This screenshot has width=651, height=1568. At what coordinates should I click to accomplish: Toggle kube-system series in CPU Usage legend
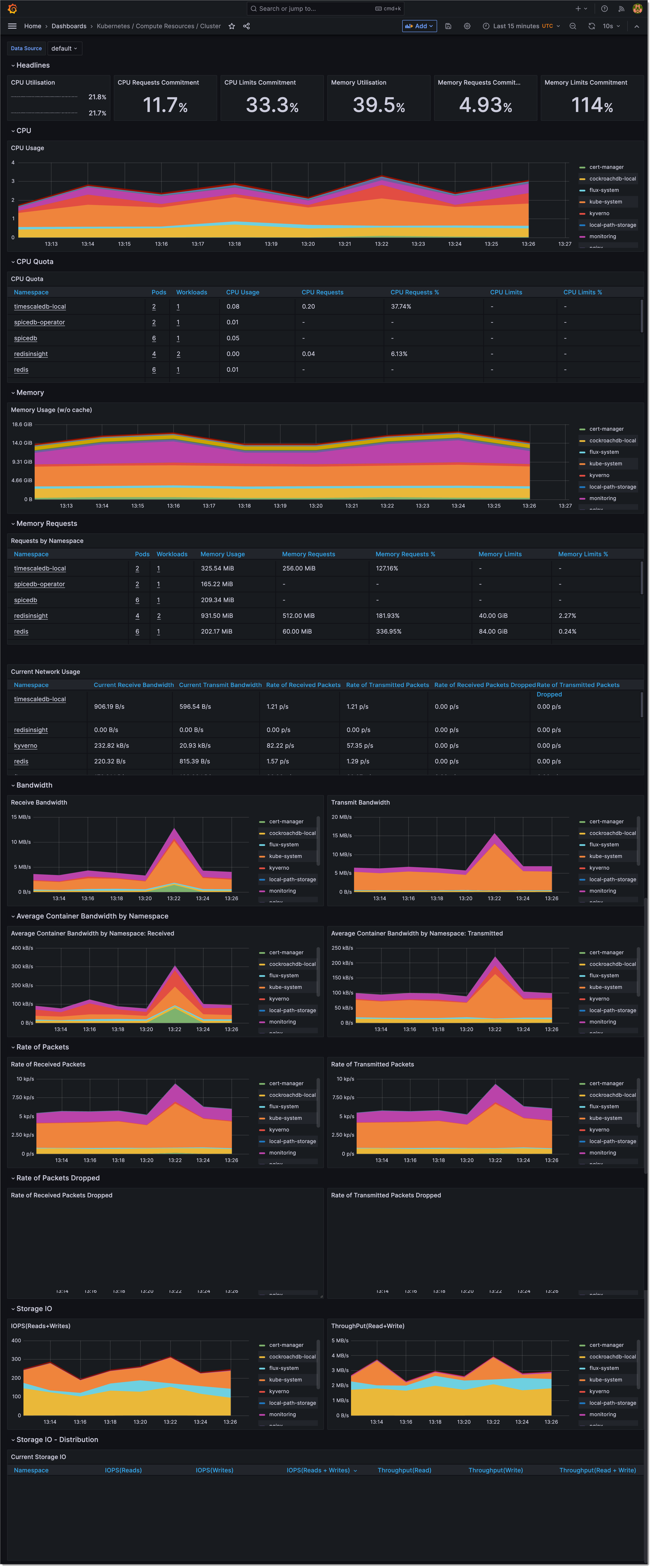(605, 202)
